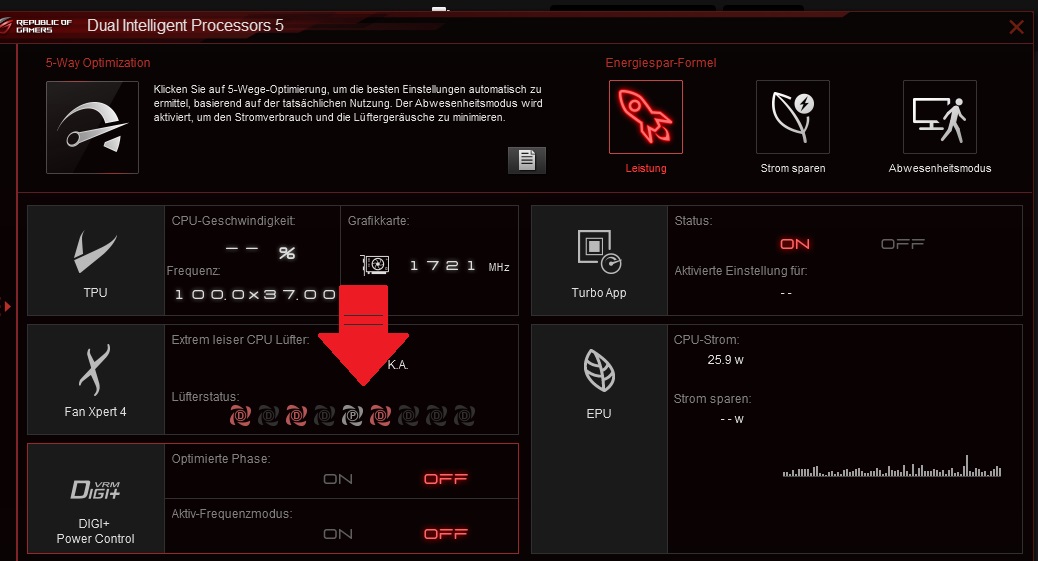Screen dimensions: 1038x561
Task: Click the CPU speed percent readout
Action: tap(260, 252)
